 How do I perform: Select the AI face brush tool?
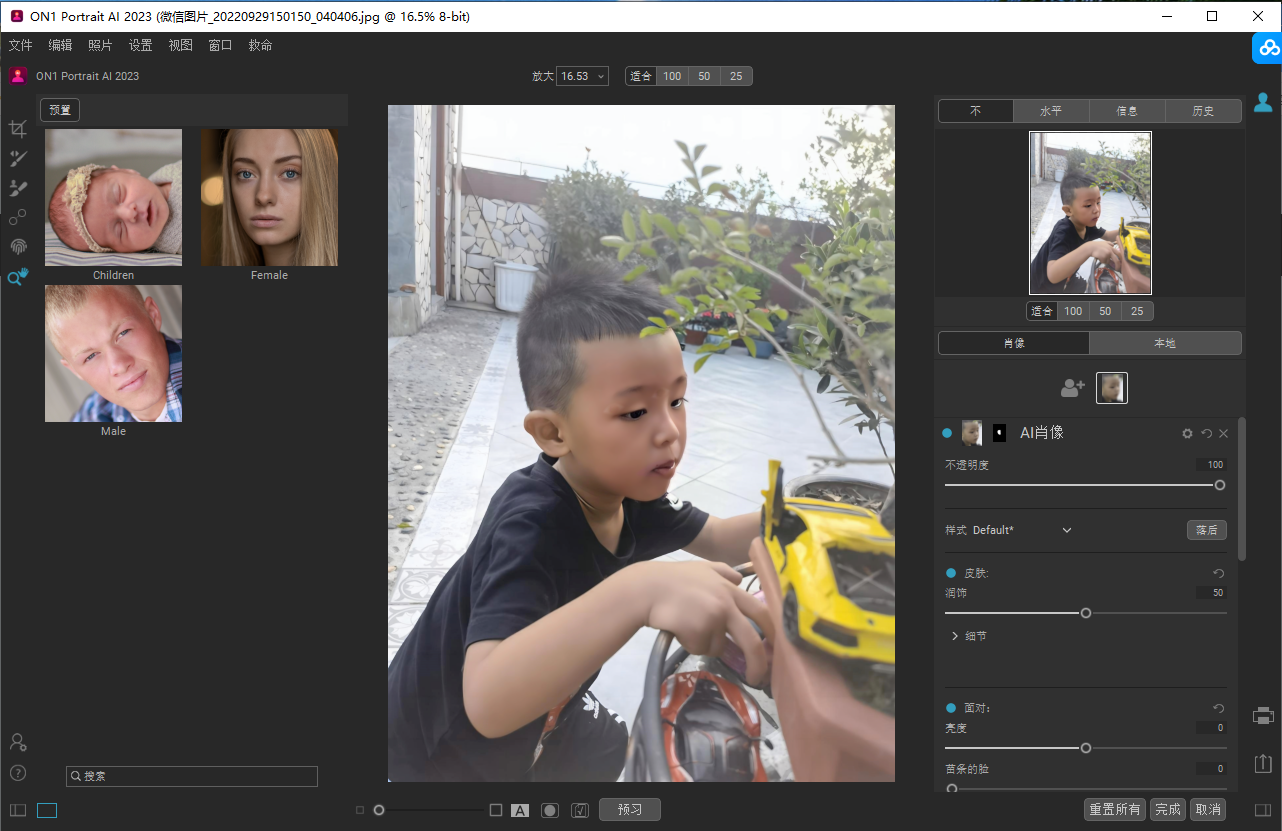(17, 158)
